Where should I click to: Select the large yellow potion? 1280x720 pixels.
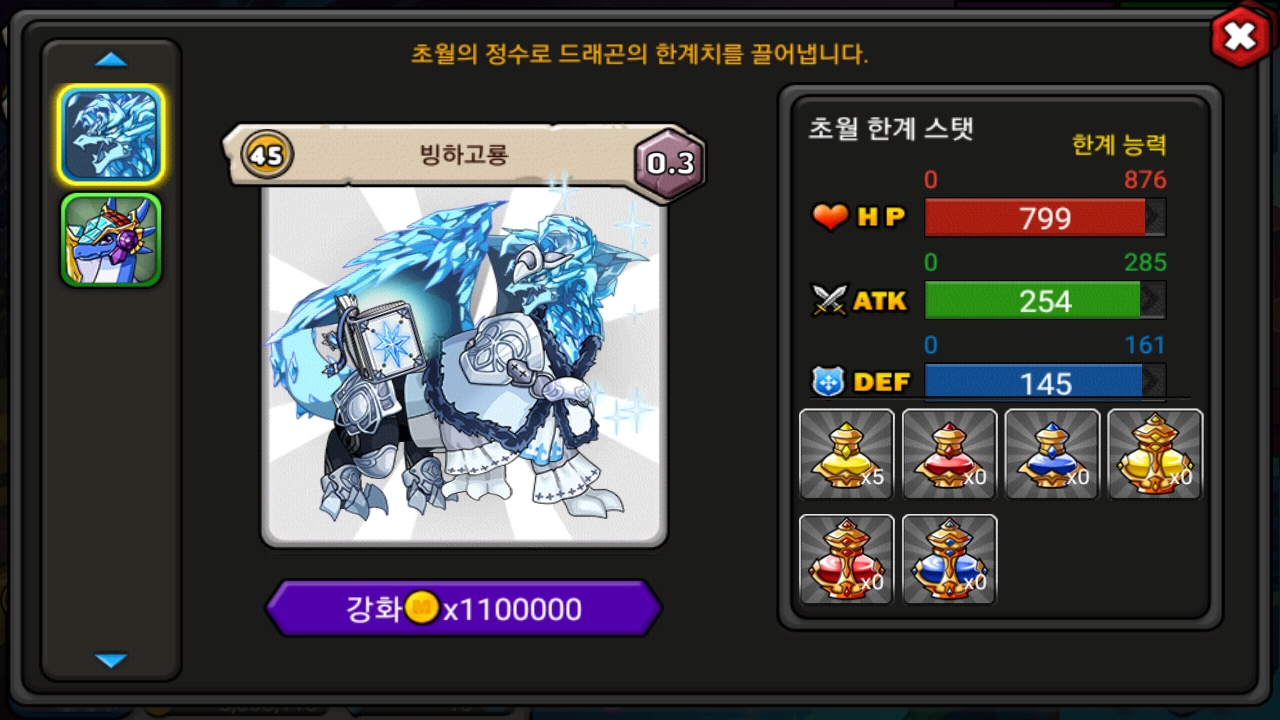pos(1155,454)
